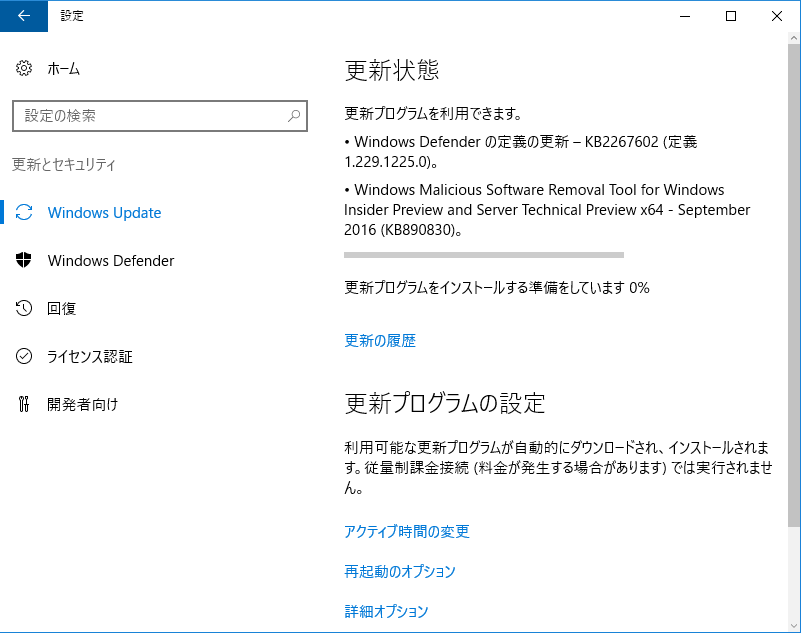Open 詳細オプション link
Screen dimensions: 801x633
(386, 611)
